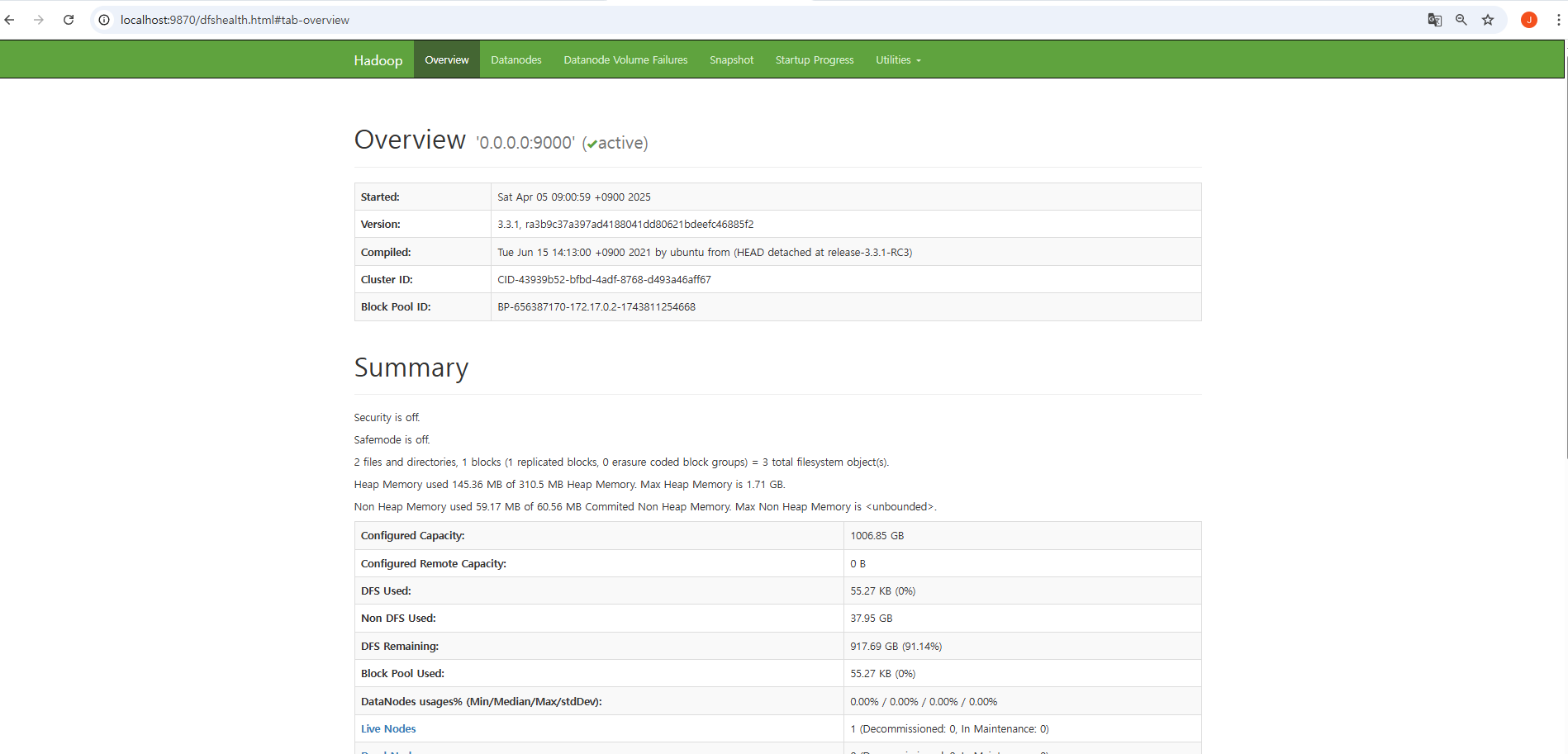Screen dimensions: 1568x754
Task: Open Datanode Volume Failures tab
Action: click(x=625, y=59)
